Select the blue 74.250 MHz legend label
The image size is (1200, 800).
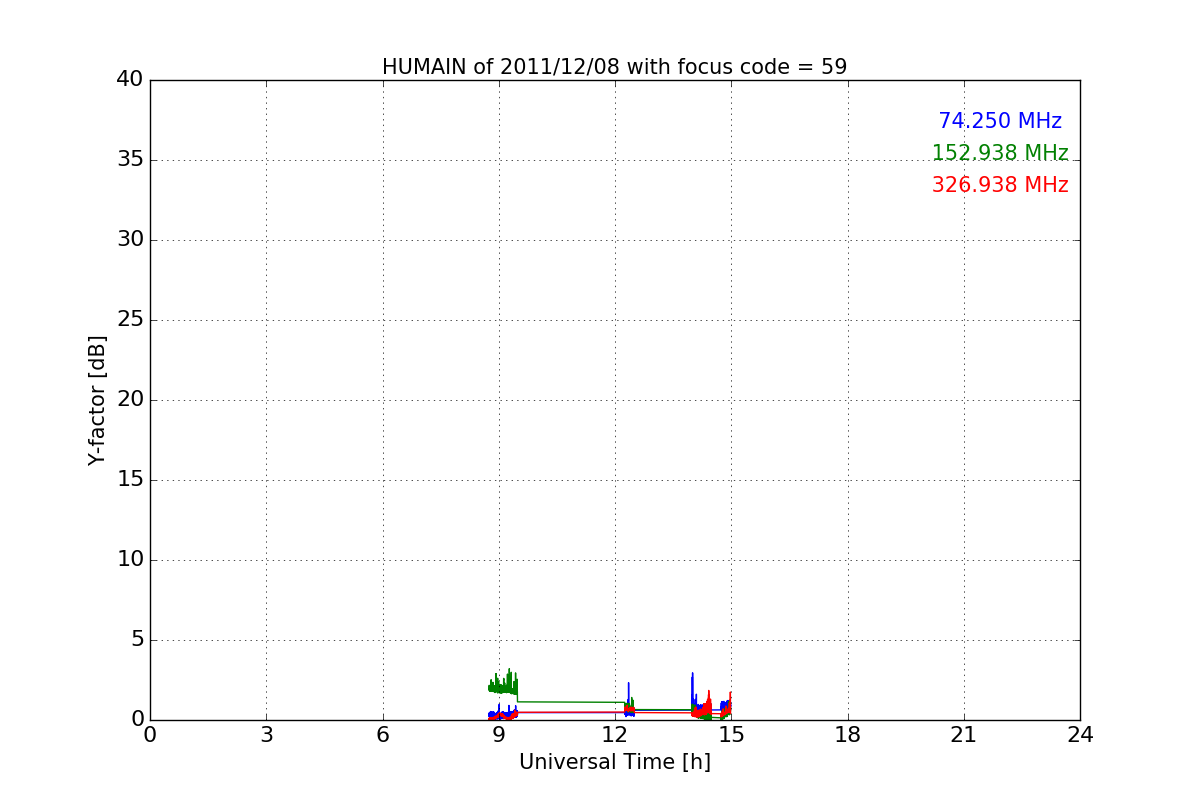pyautogui.click(x=1000, y=121)
